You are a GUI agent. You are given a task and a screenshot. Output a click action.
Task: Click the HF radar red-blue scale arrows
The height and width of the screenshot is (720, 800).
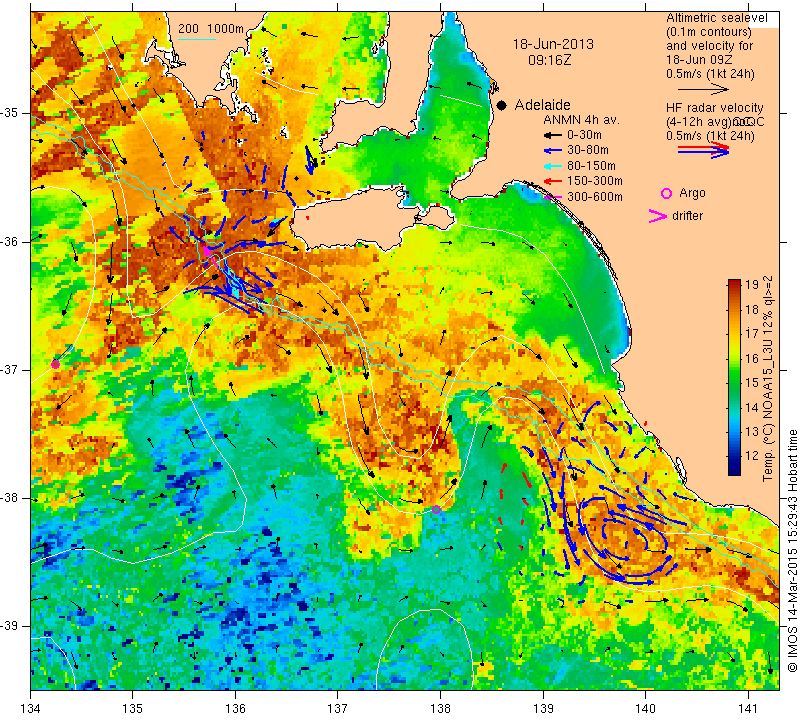(x=703, y=149)
